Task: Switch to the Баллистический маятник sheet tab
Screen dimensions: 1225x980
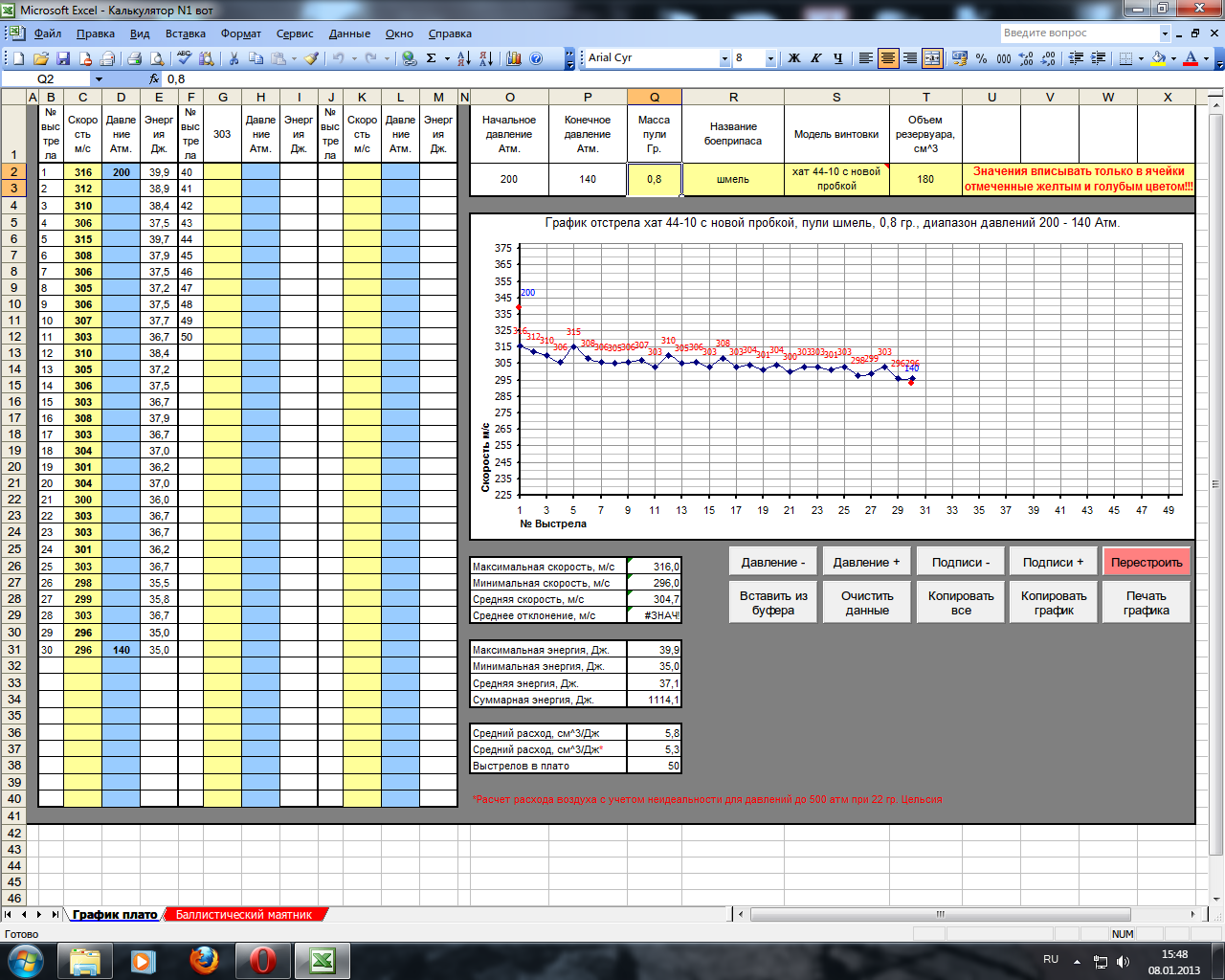Action: click(243, 915)
